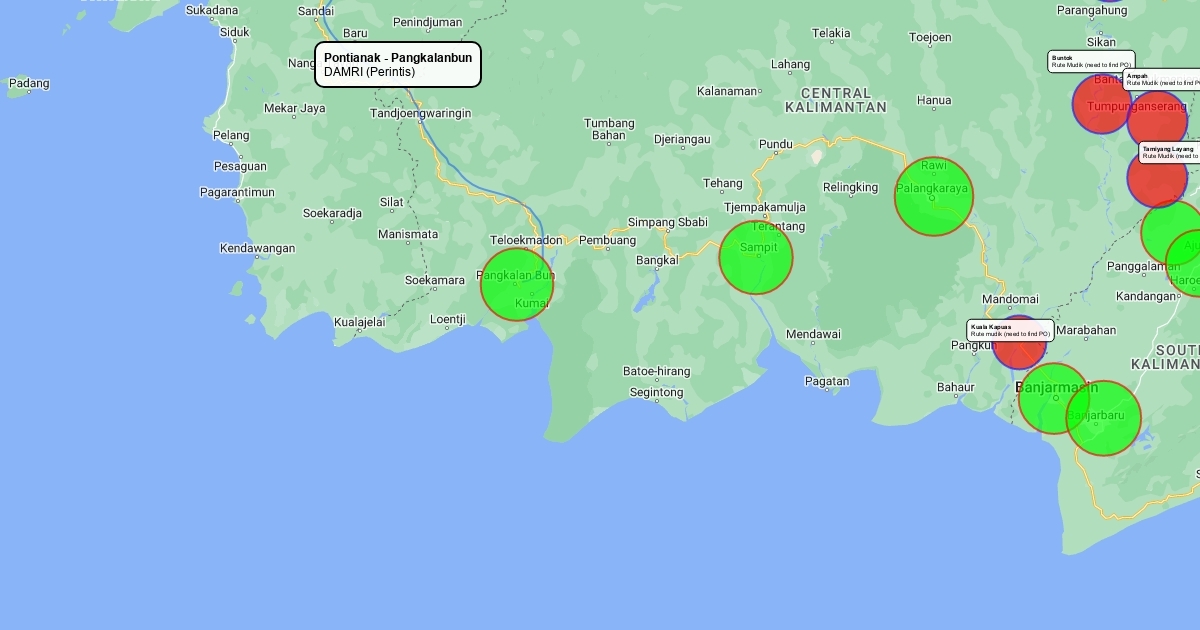Click the Tamiyang Layang route info label
Screen dimensions: 1200x630
point(1169,152)
